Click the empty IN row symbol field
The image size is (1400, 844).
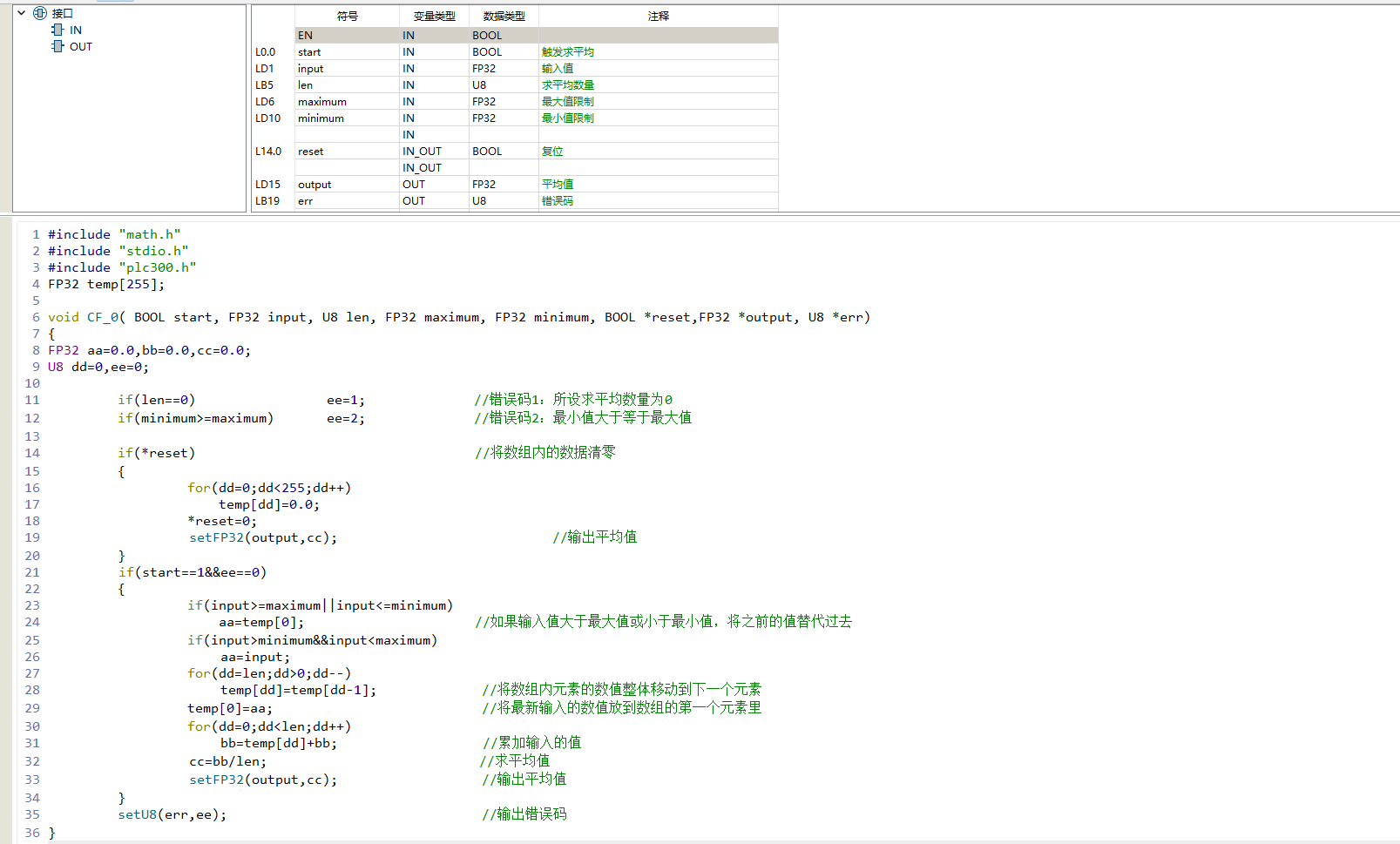(348, 134)
